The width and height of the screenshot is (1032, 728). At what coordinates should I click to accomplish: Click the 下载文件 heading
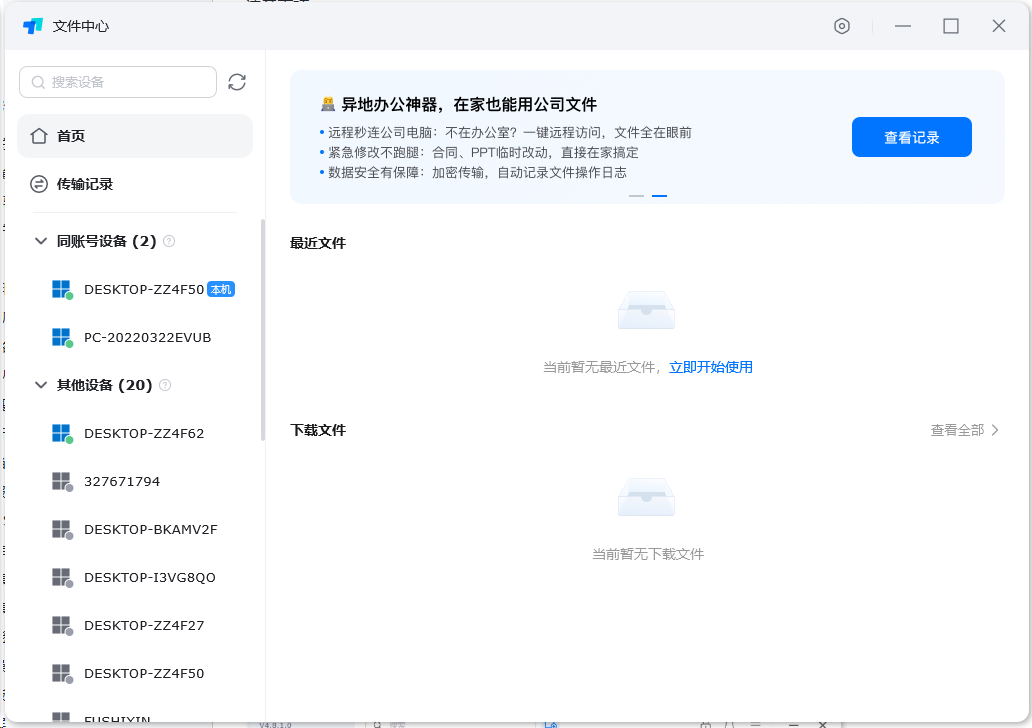click(318, 430)
